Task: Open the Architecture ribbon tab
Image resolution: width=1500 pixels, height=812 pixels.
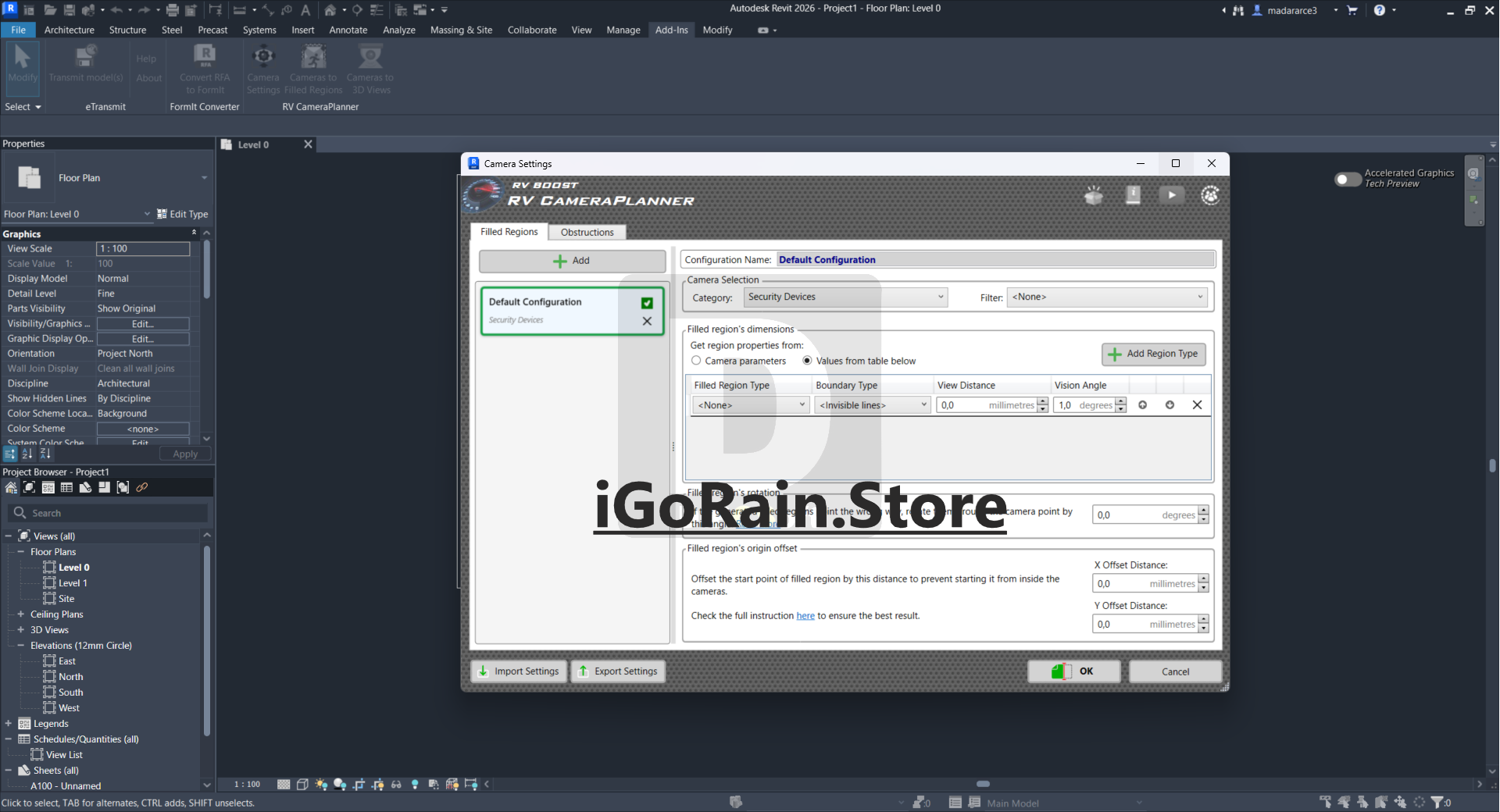Action: [x=70, y=30]
